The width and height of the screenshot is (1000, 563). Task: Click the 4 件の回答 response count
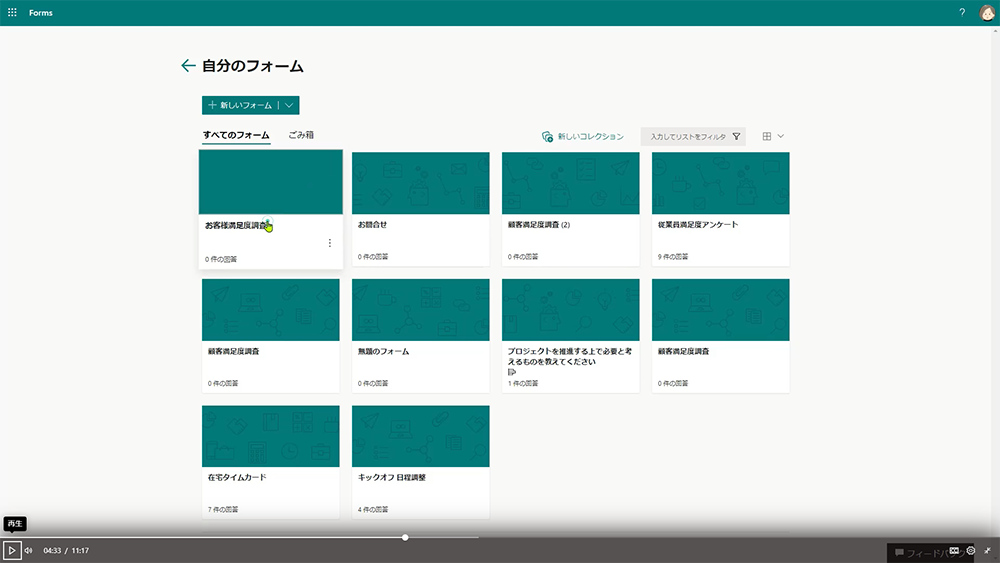pyautogui.click(x=373, y=509)
